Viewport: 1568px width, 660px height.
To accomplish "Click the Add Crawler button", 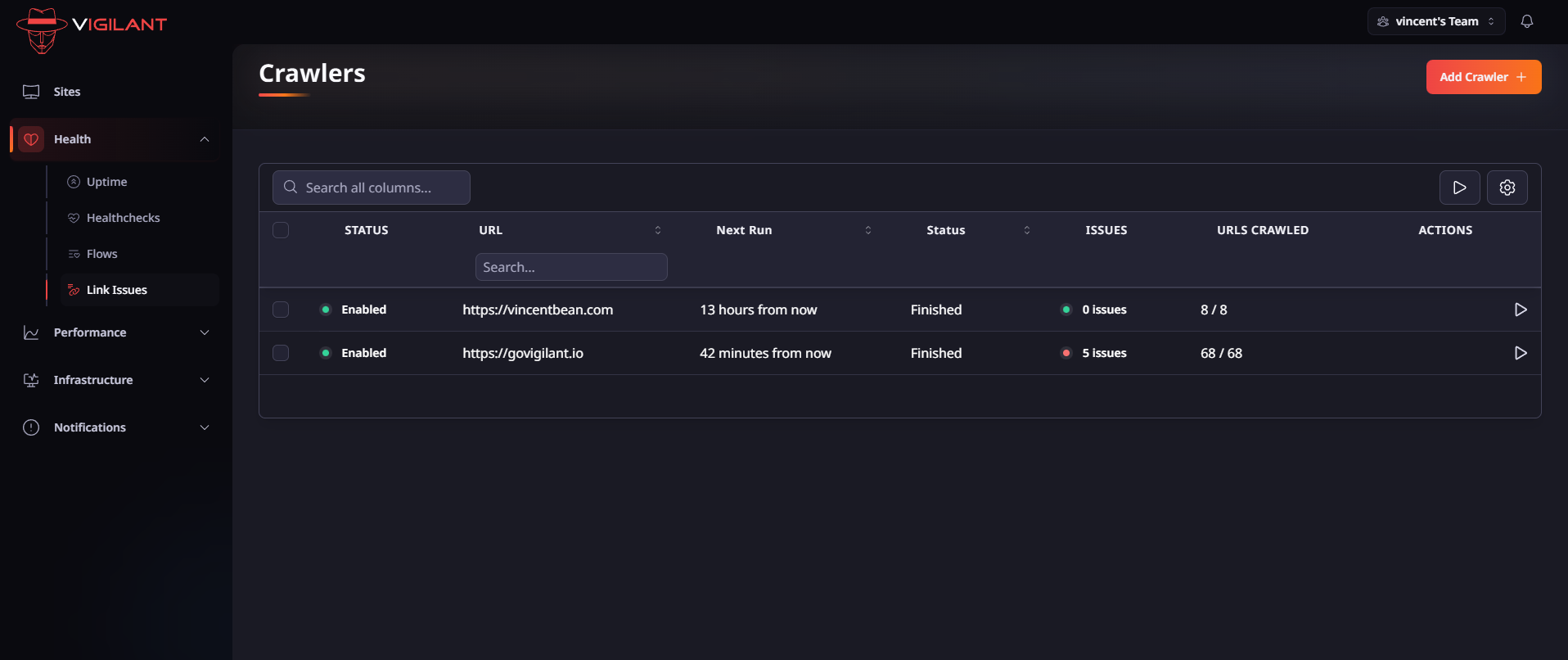I will pos(1483,77).
